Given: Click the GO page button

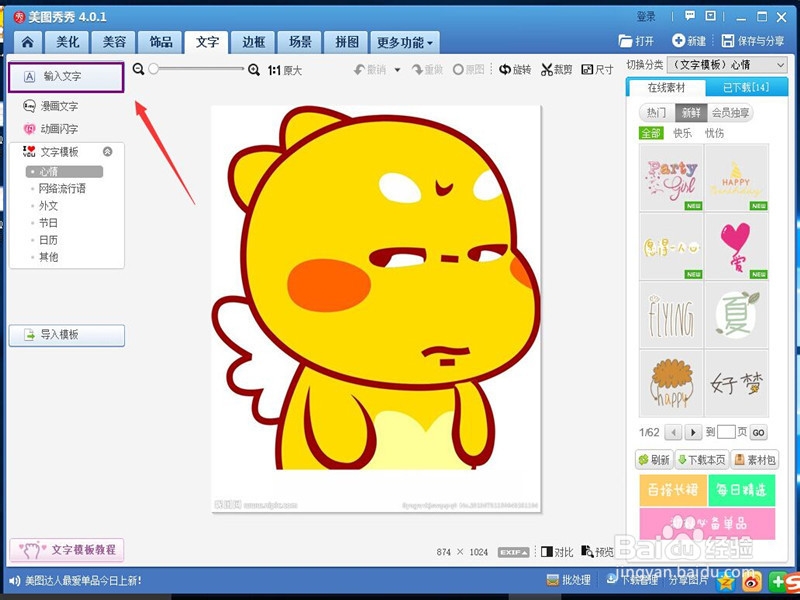Looking at the screenshot, I should (758, 433).
